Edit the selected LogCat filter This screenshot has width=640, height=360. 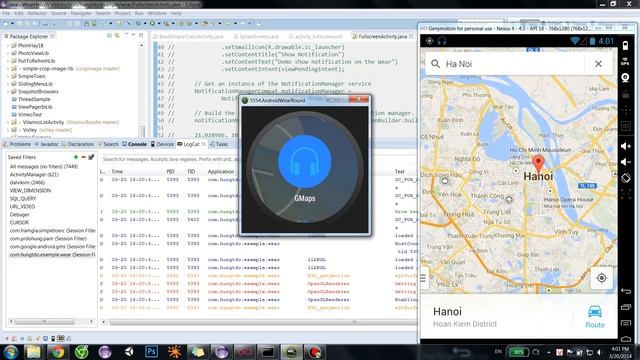(x=91, y=157)
